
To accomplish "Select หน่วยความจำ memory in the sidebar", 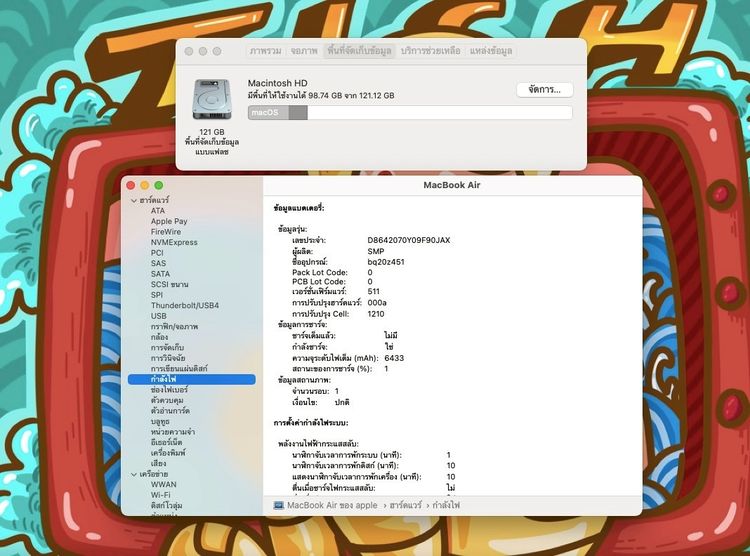I will 173,432.
